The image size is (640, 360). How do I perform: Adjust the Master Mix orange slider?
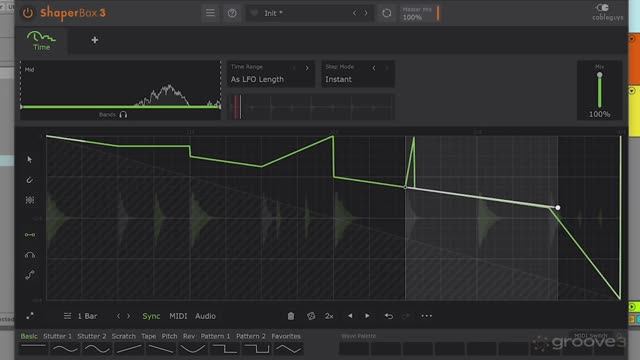(x=438, y=13)
